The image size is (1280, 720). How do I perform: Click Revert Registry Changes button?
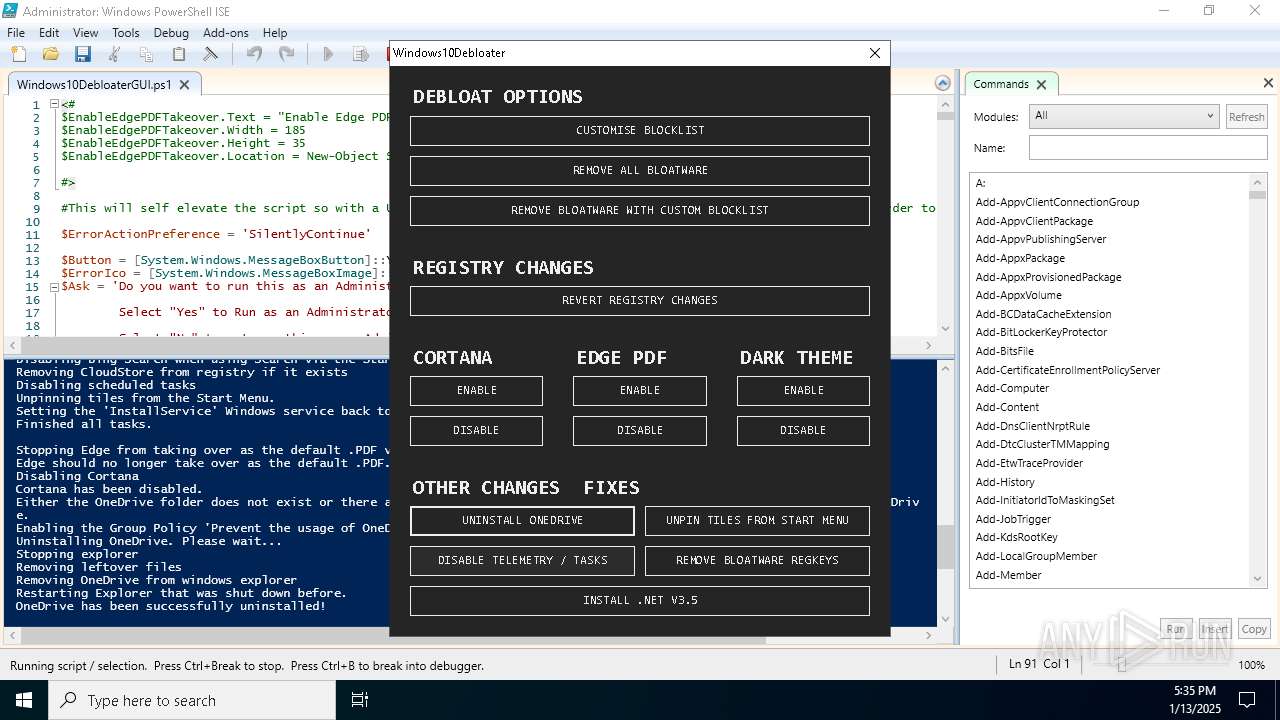pyautogui.click(x=640, y=301)
